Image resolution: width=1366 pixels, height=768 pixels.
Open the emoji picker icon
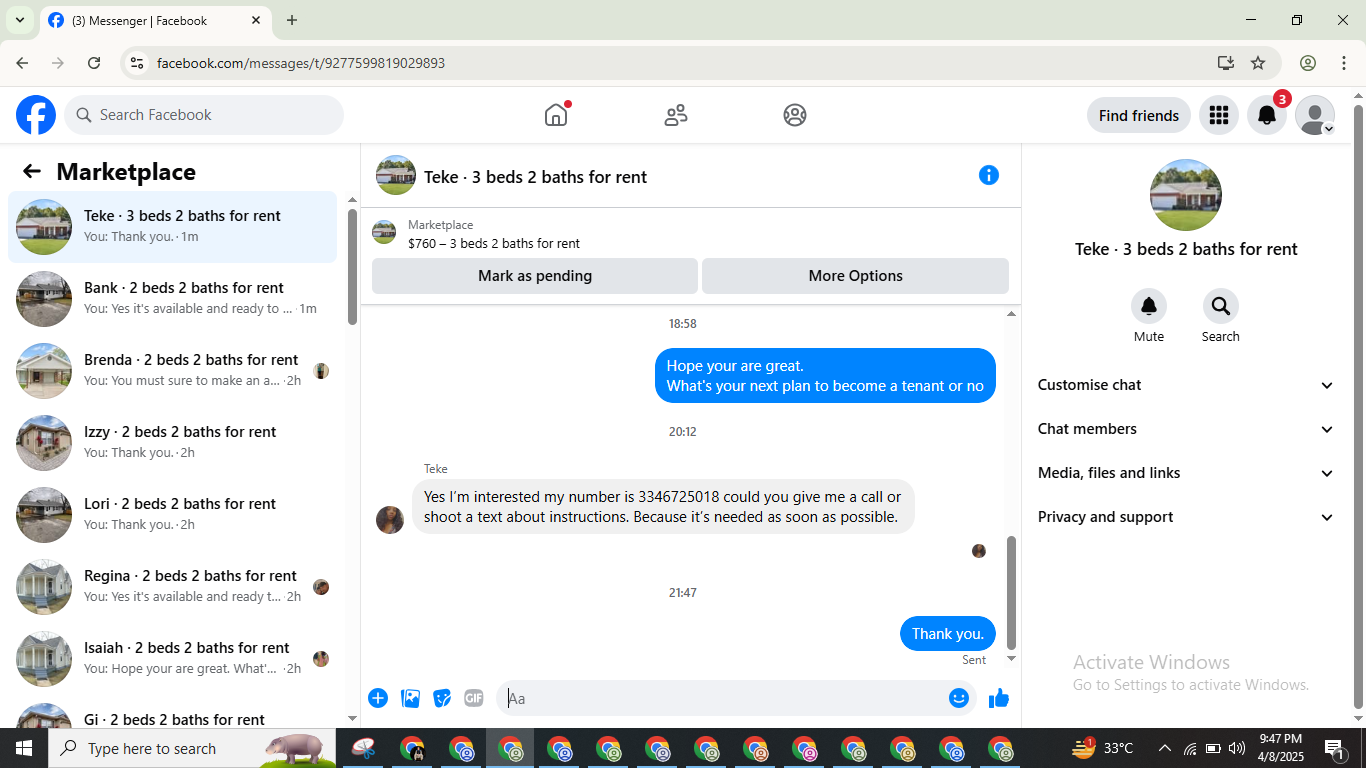pyautogui.click(x=959, y=698)
